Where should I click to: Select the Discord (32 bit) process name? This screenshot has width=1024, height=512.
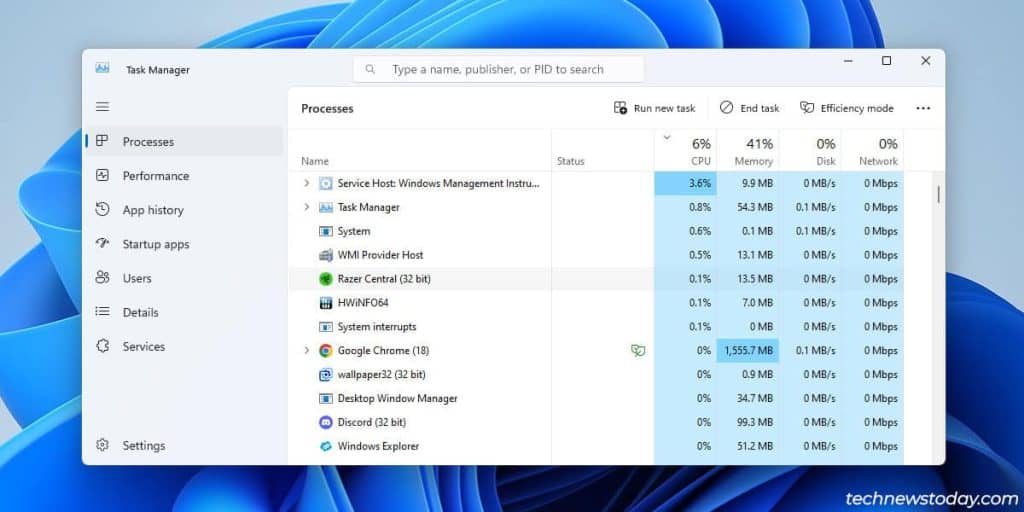click(372, 423)
